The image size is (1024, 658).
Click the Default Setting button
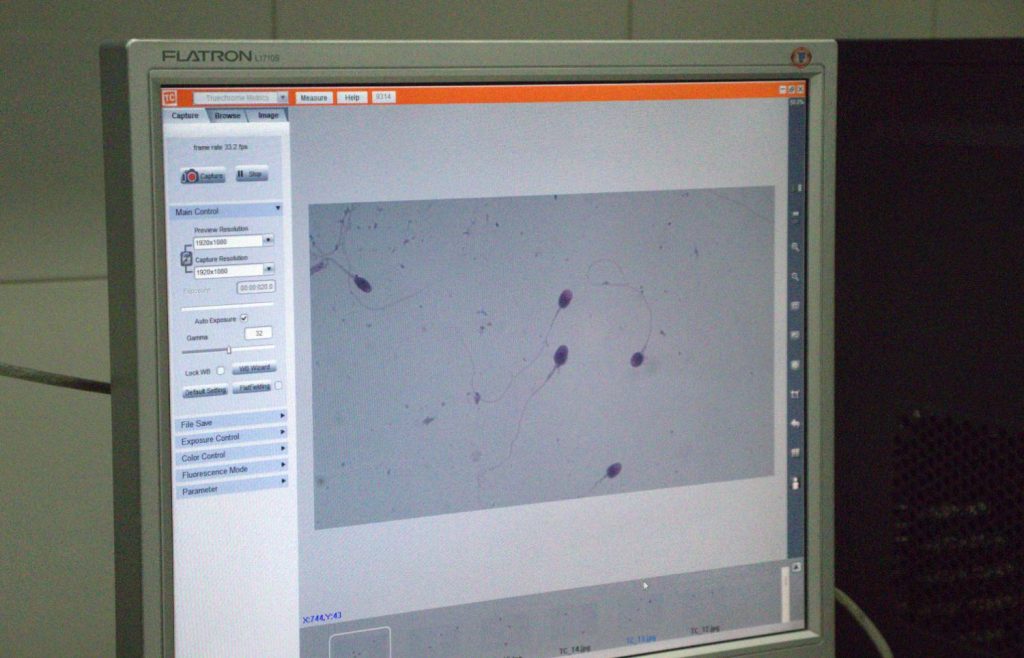pos(205,391)
